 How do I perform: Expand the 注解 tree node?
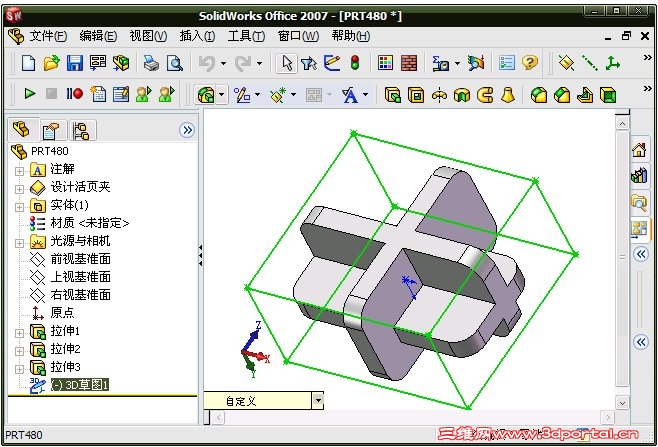[19, 171]
